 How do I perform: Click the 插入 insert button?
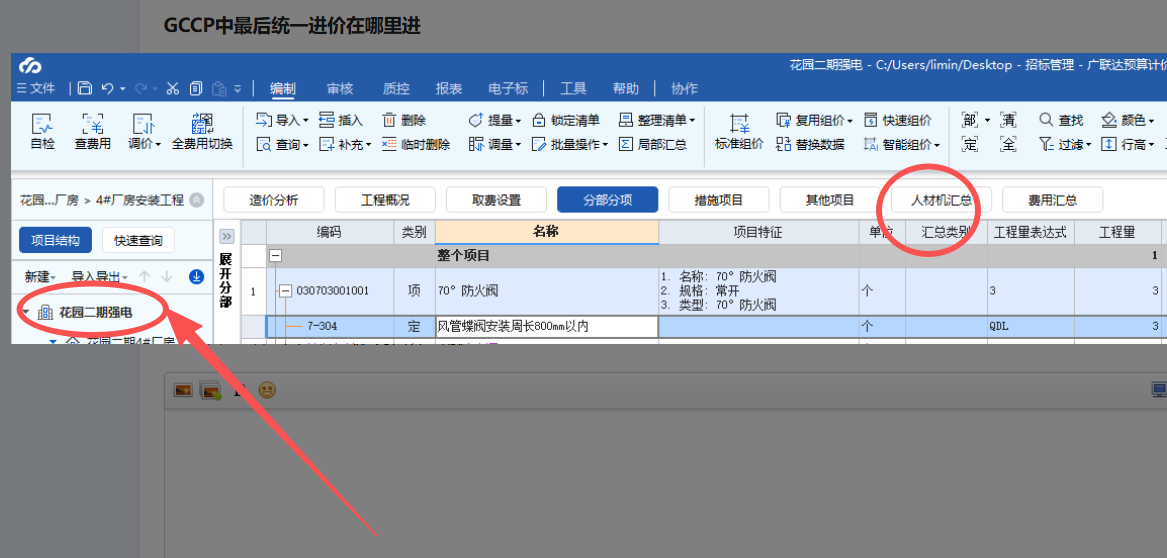click(x=341, y=120)
